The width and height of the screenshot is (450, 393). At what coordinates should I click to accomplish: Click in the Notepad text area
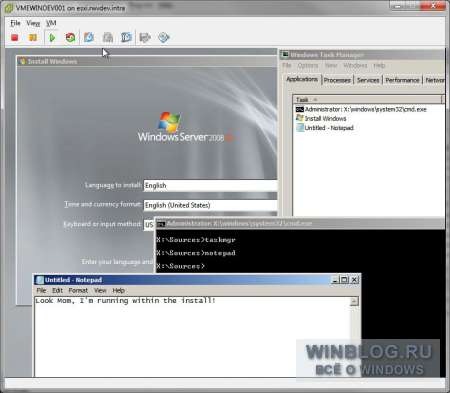(193, 337)
